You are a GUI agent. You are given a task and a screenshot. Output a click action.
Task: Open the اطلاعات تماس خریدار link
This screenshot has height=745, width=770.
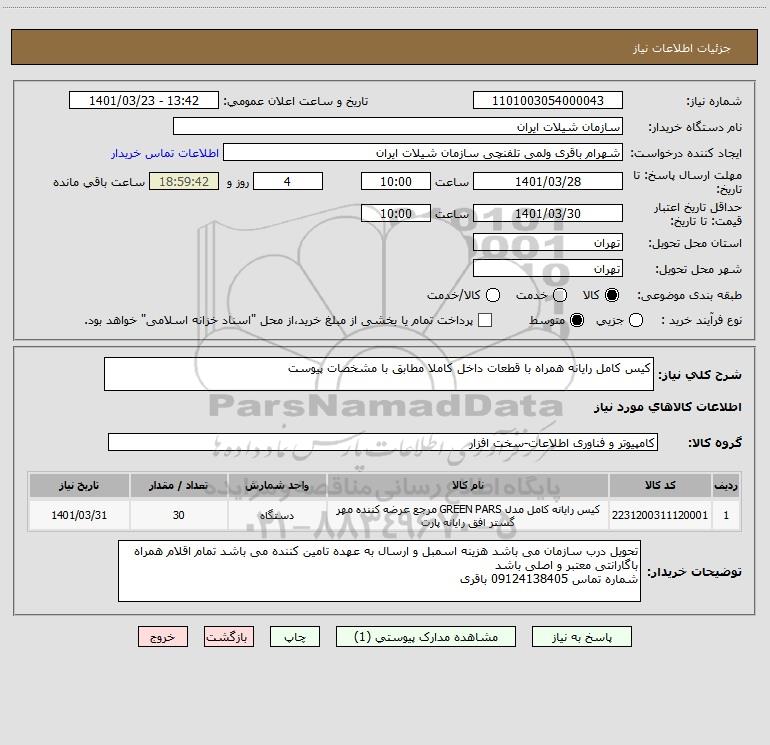(x=165, y=153)
